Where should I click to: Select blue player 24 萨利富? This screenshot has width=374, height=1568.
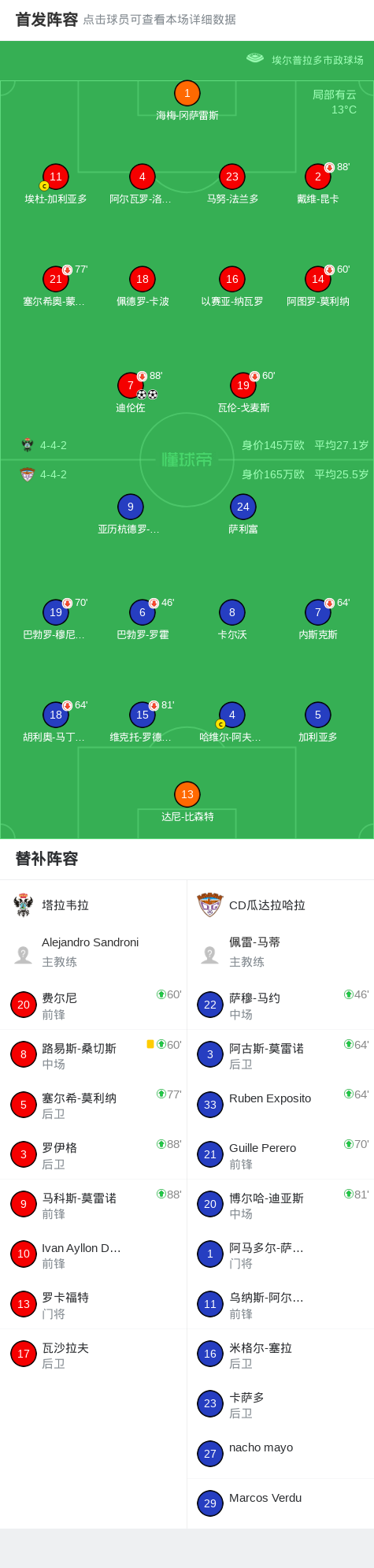[x=243, y=507]
